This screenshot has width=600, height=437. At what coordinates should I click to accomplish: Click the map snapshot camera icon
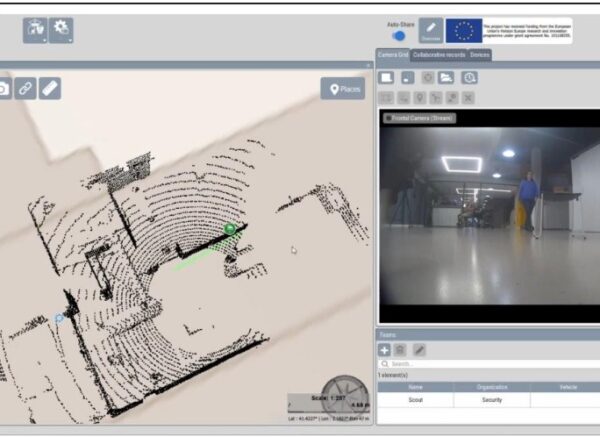coord(4,89)
